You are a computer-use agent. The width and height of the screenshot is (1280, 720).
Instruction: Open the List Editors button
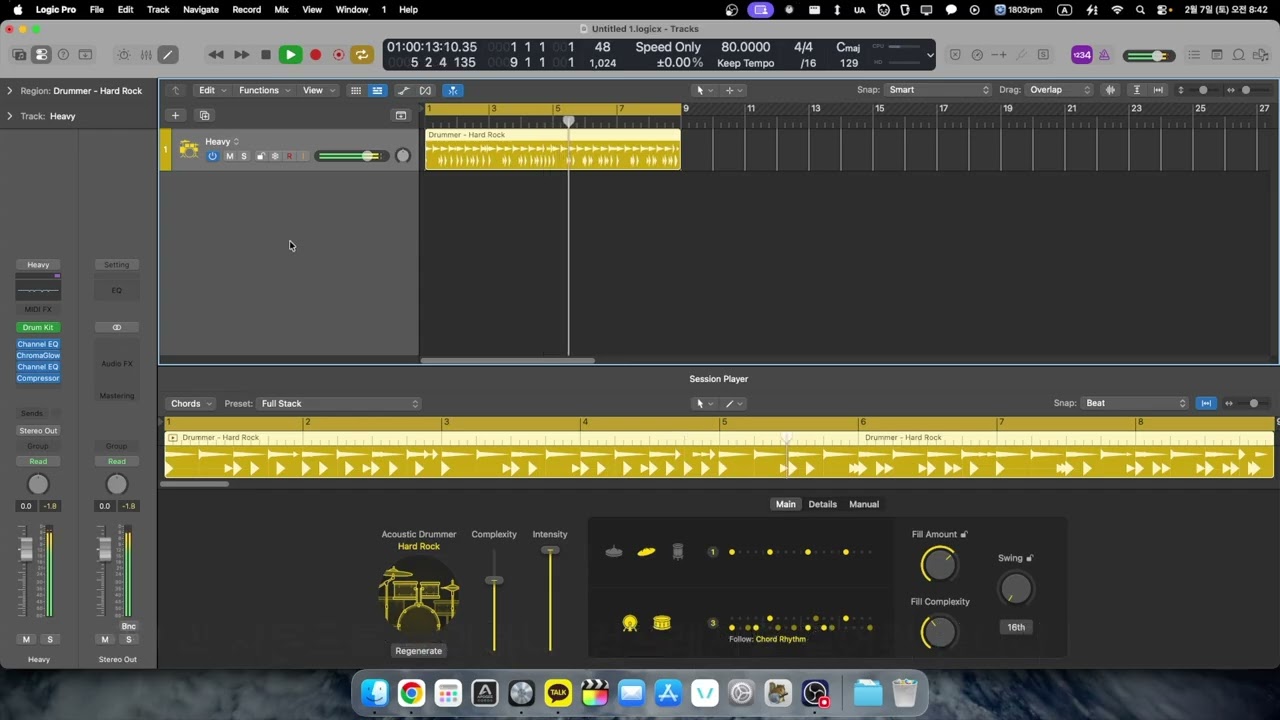[x=1195, y=55]
